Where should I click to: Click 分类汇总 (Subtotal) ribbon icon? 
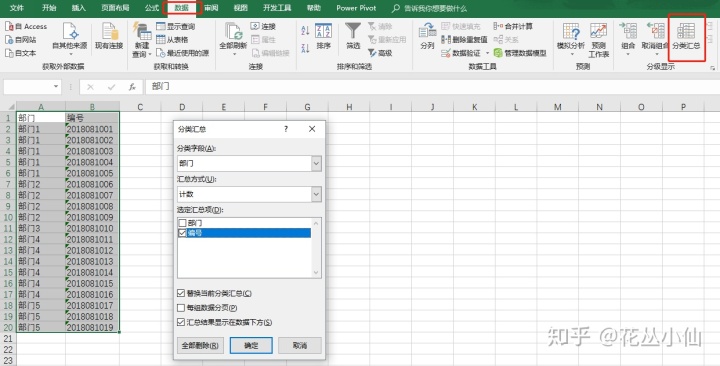686,31
